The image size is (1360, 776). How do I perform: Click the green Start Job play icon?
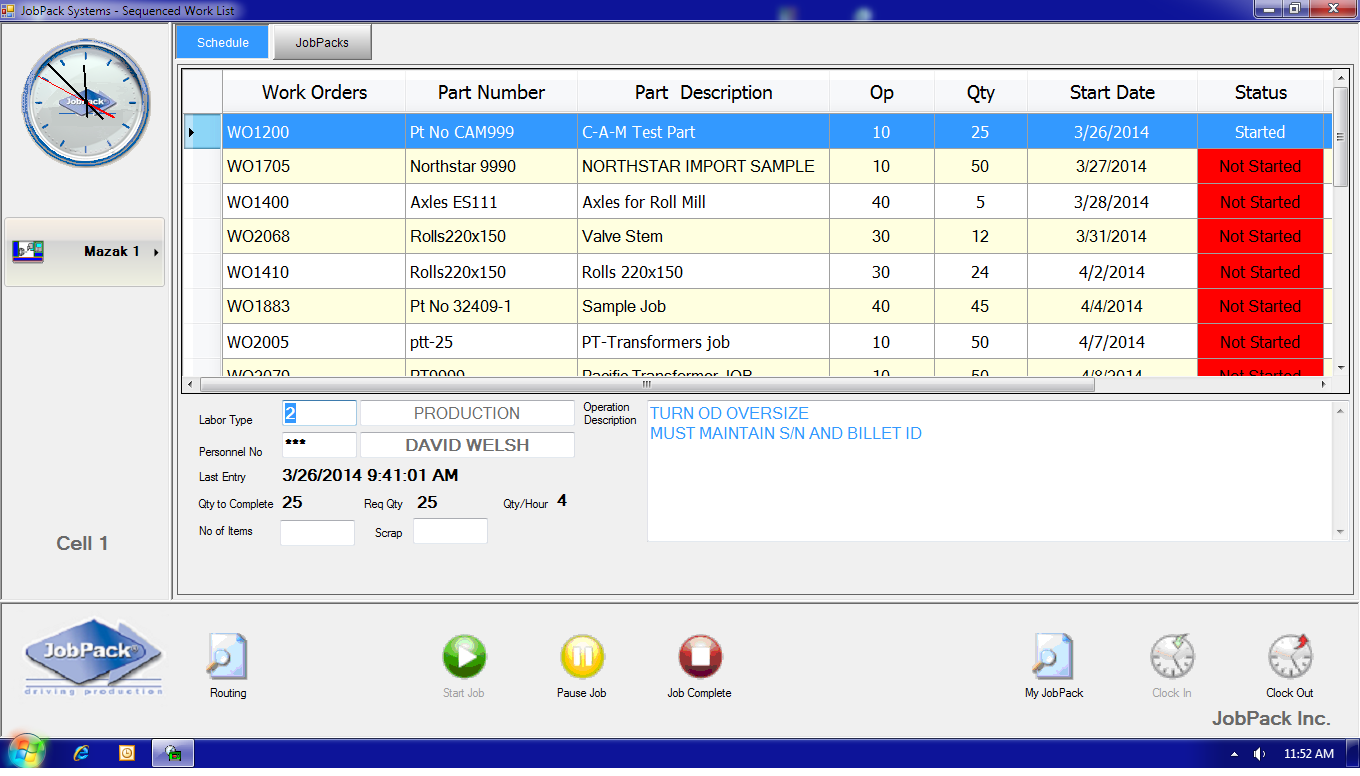(464, 657)
